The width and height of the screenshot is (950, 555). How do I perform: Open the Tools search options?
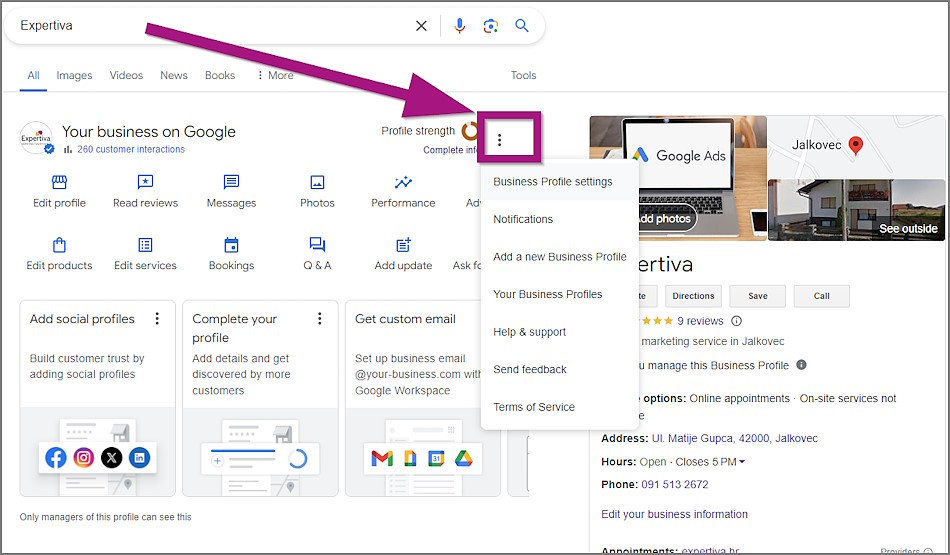(x=523, y=75)
